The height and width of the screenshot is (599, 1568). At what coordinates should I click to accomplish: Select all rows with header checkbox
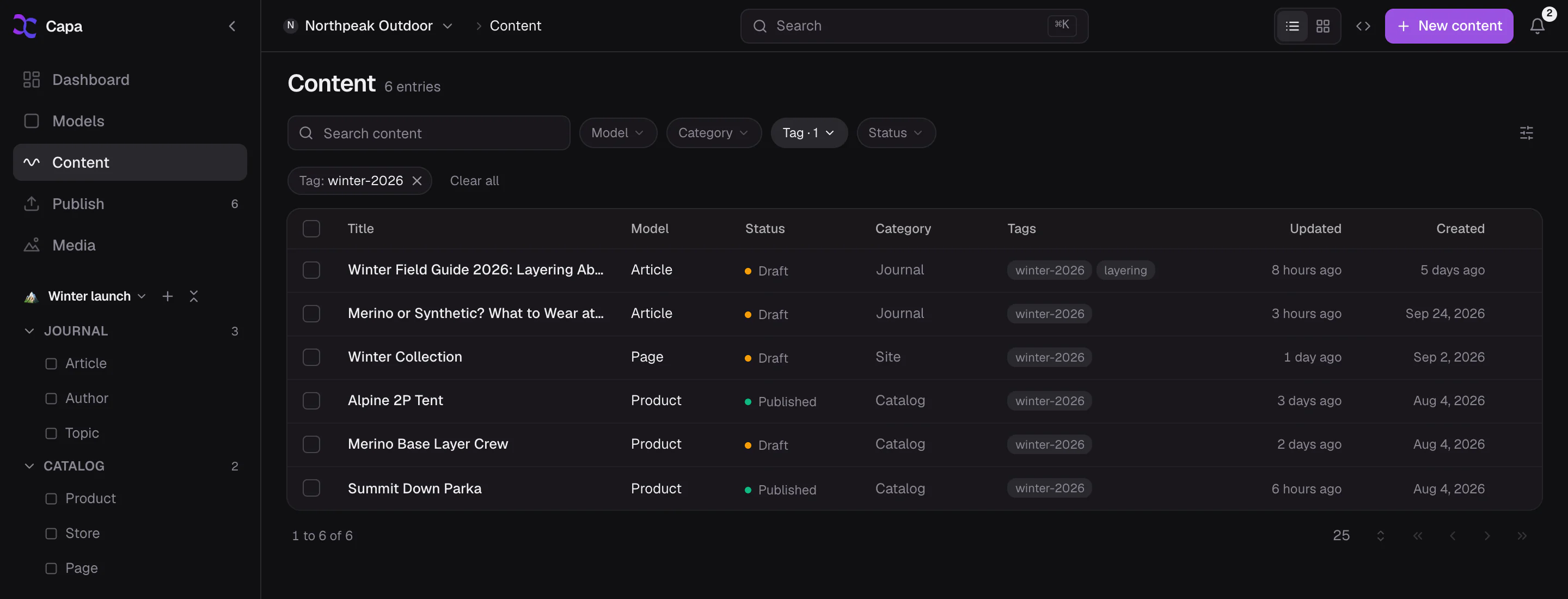311,229
